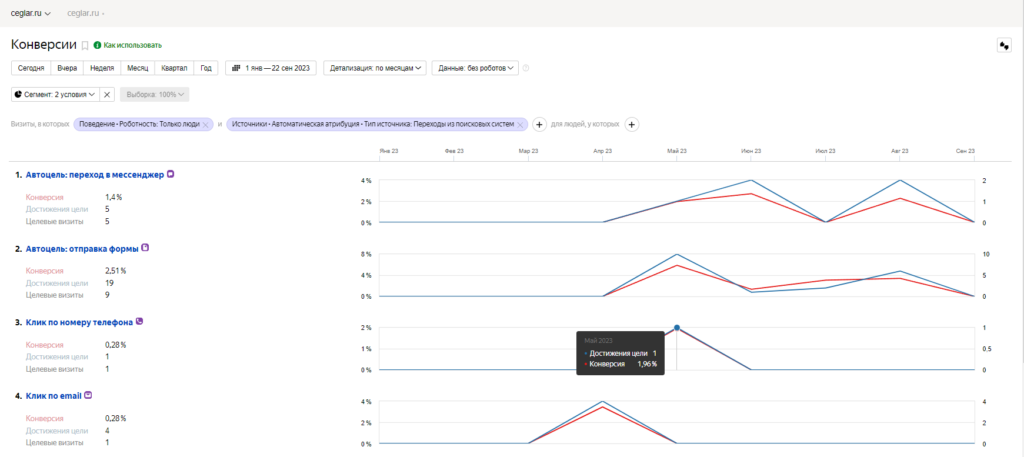Clear the segment with the X next to 'Сегмент'
1024x457 pixels.
tap(108, 95)
